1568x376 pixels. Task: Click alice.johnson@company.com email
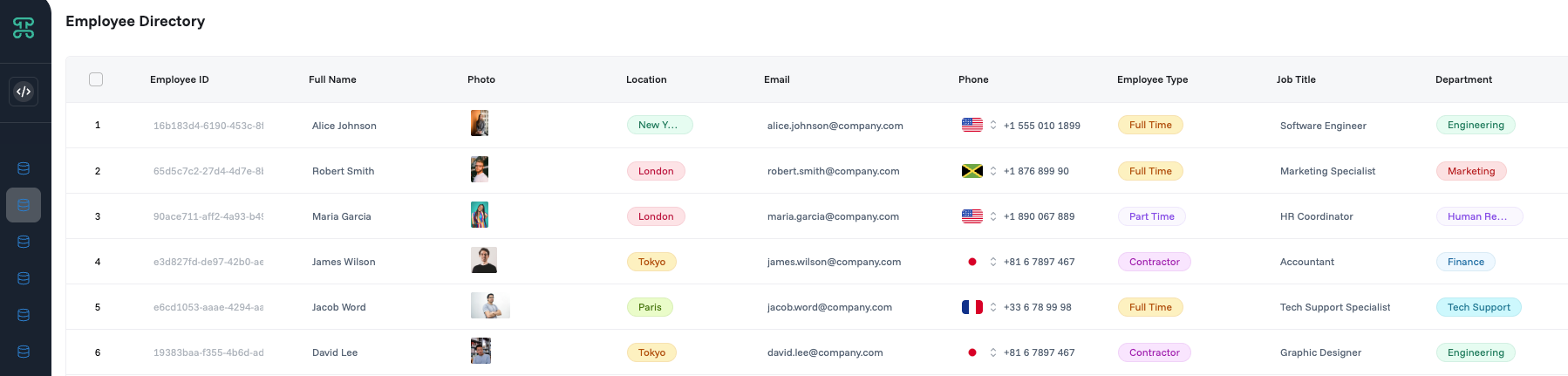(x=835, y=126)
